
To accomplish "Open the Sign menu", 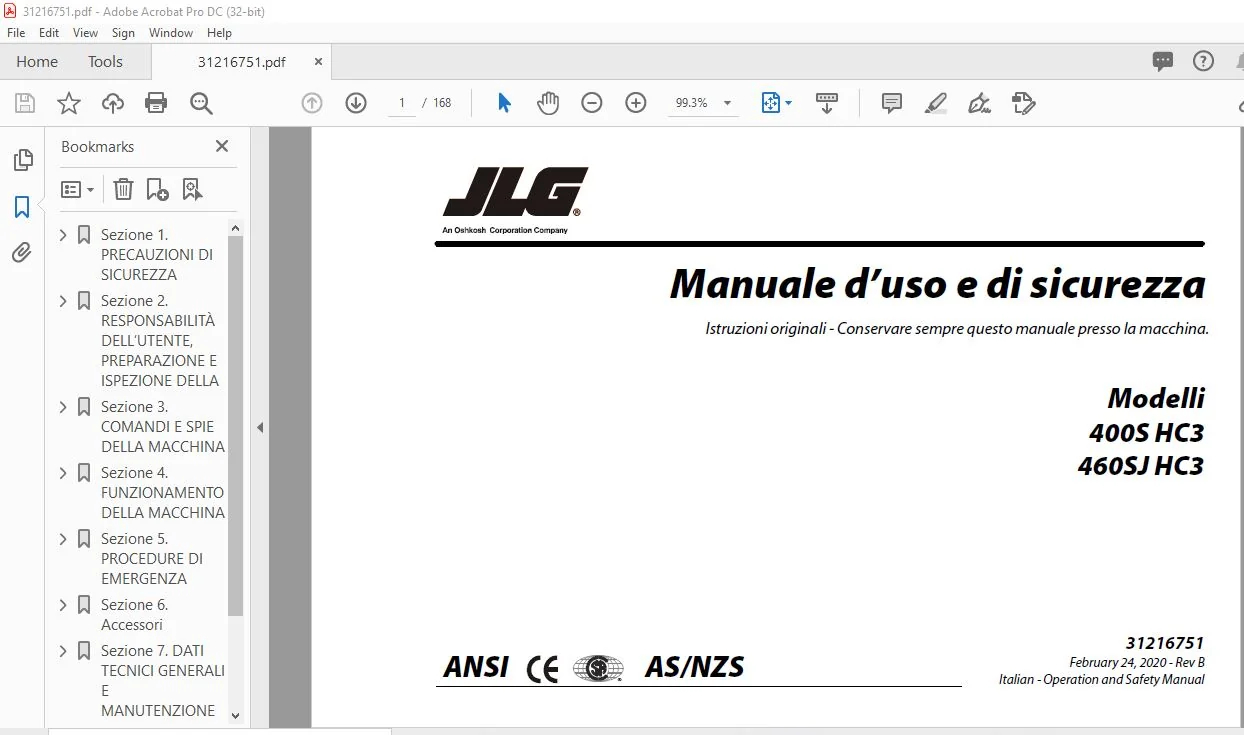I will tap(123, 33).
